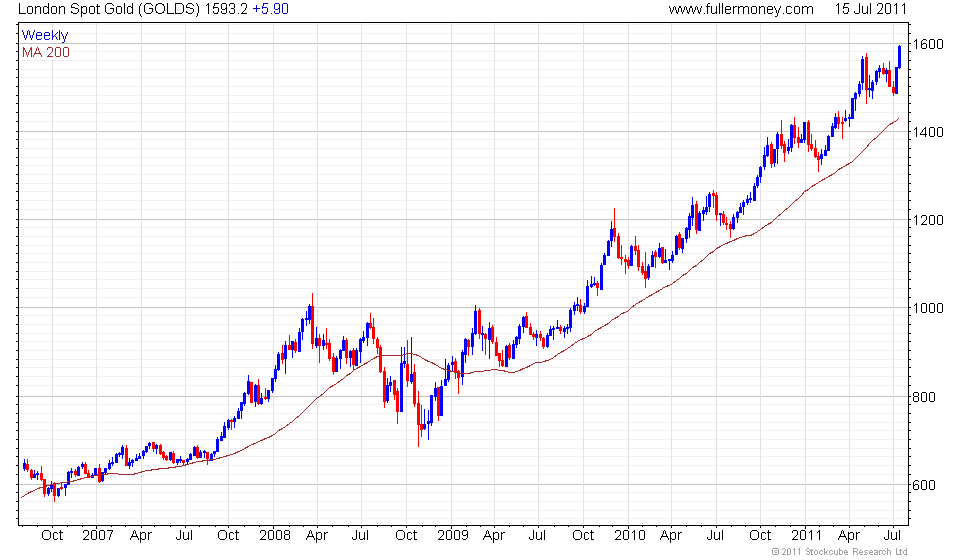Click the 1000 price axis label
The width and height of the screenshot is (960, 560).
[x=928, y=308]
